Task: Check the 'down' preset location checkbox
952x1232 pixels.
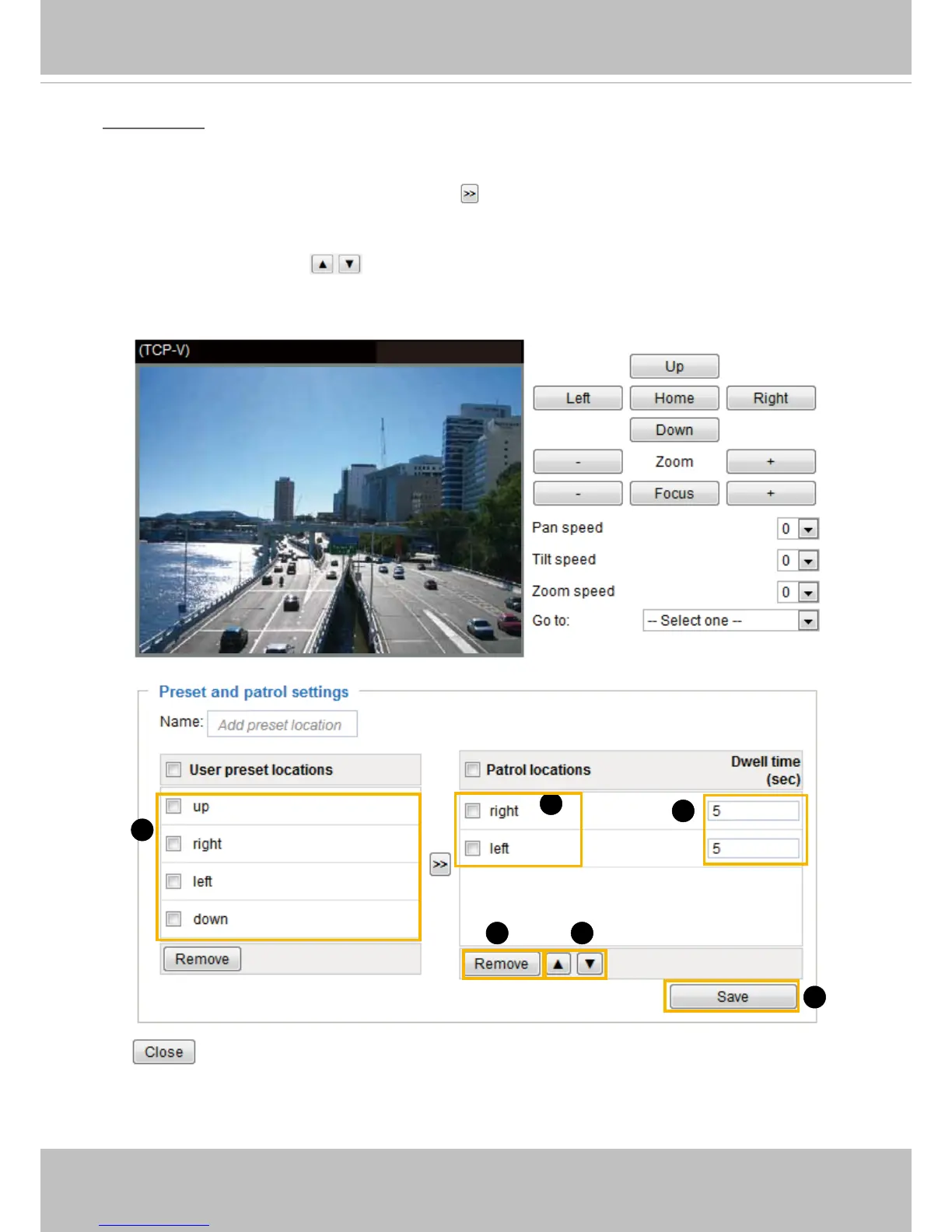Action: pos(173,919)
